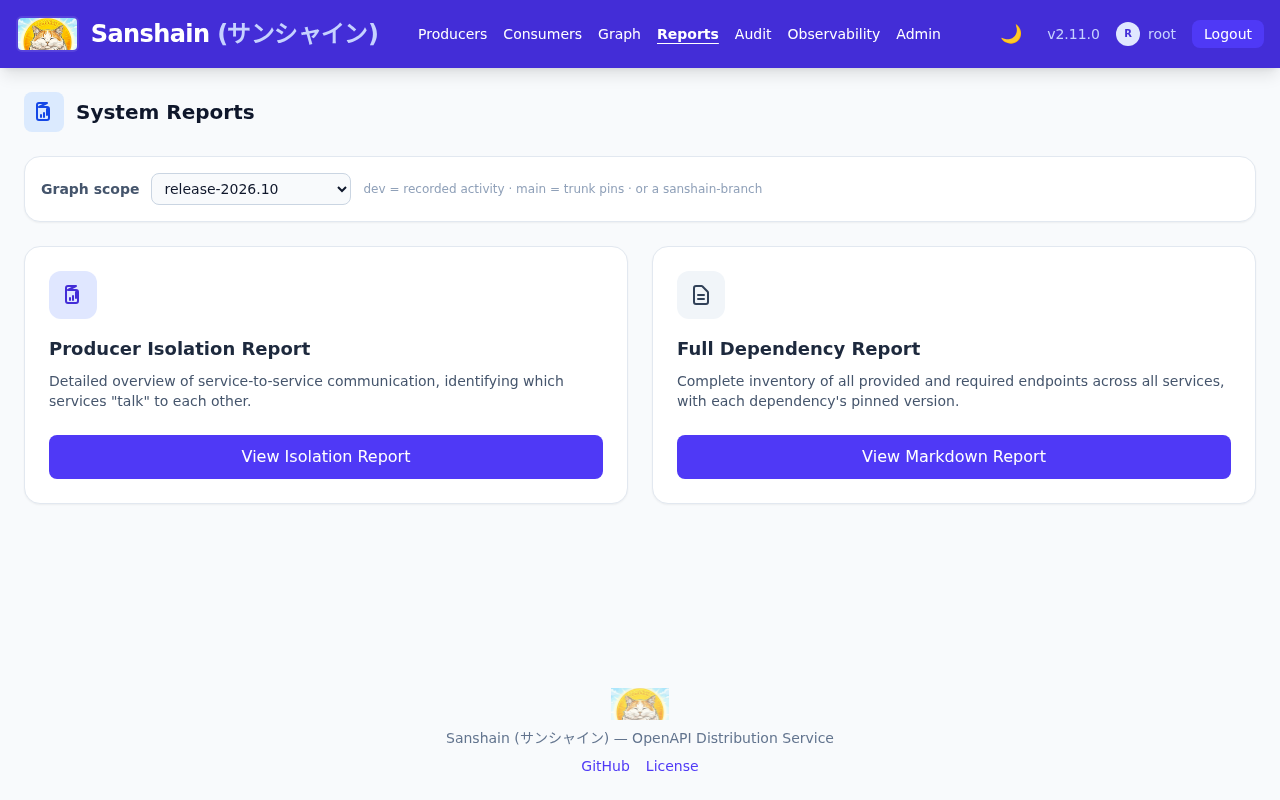The image size is (1280, 800).
Task: Open the Producers menu
Action: [x=453, y=34]
